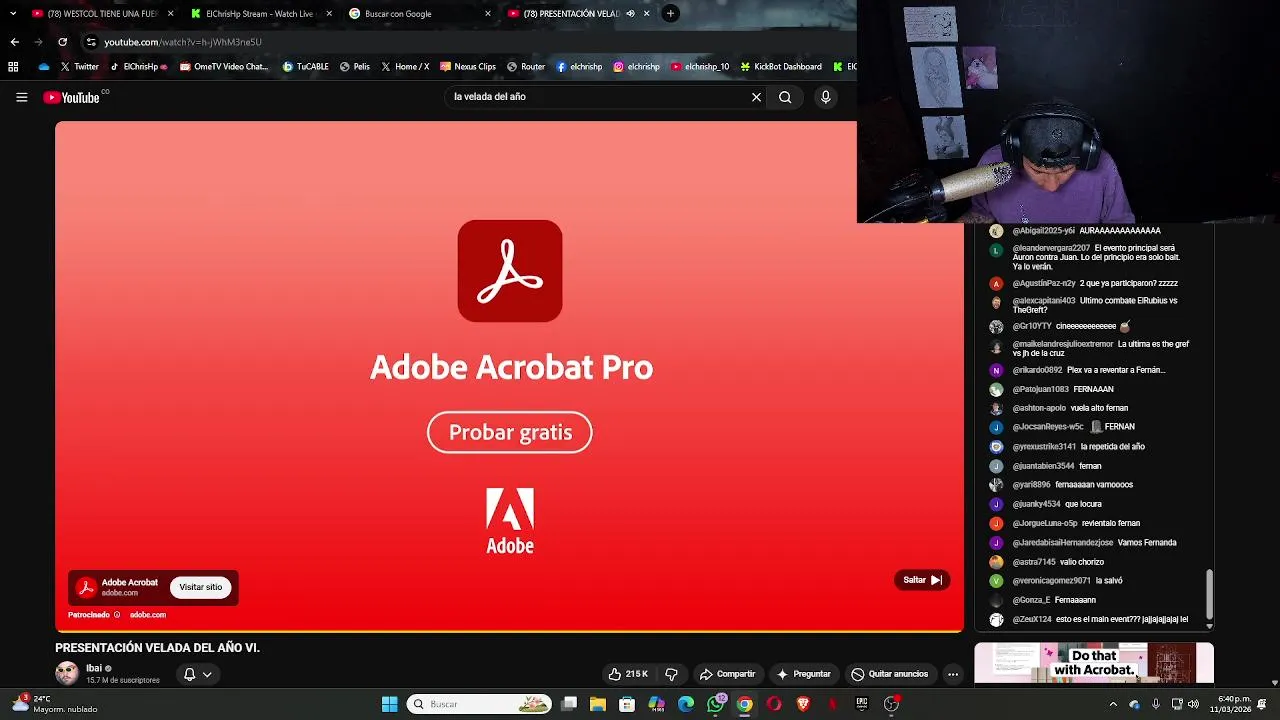Screen dimensions: 1280x720
Task: Start voice search with the microphone
Action: (825, 97)
